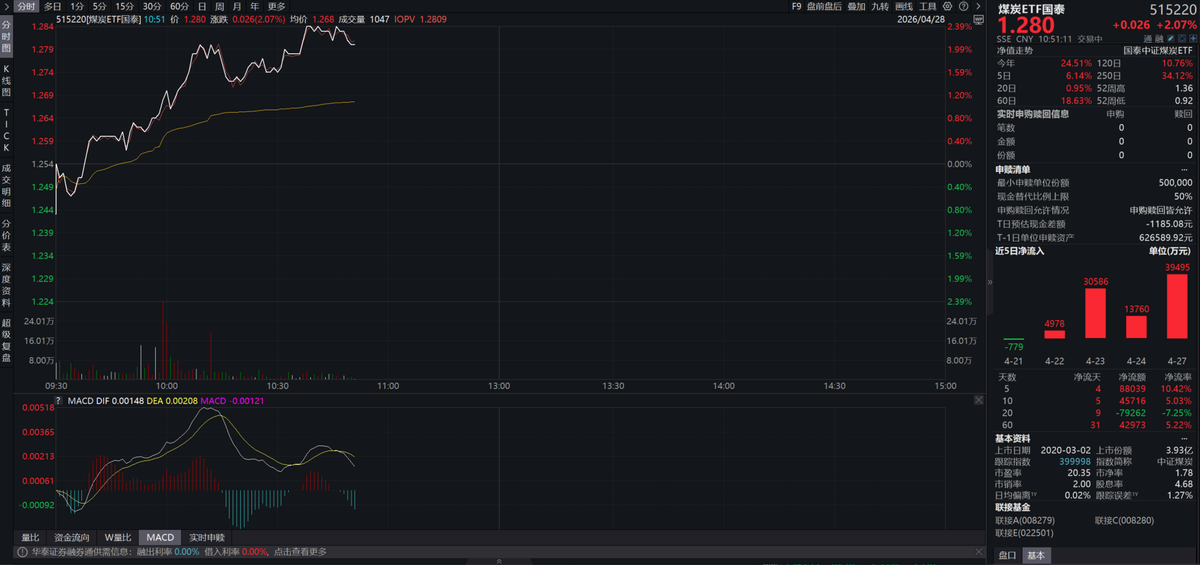Click the pencil edit icon beside 融
The height and width of the screenshot is (565, 1200).
1170,39
